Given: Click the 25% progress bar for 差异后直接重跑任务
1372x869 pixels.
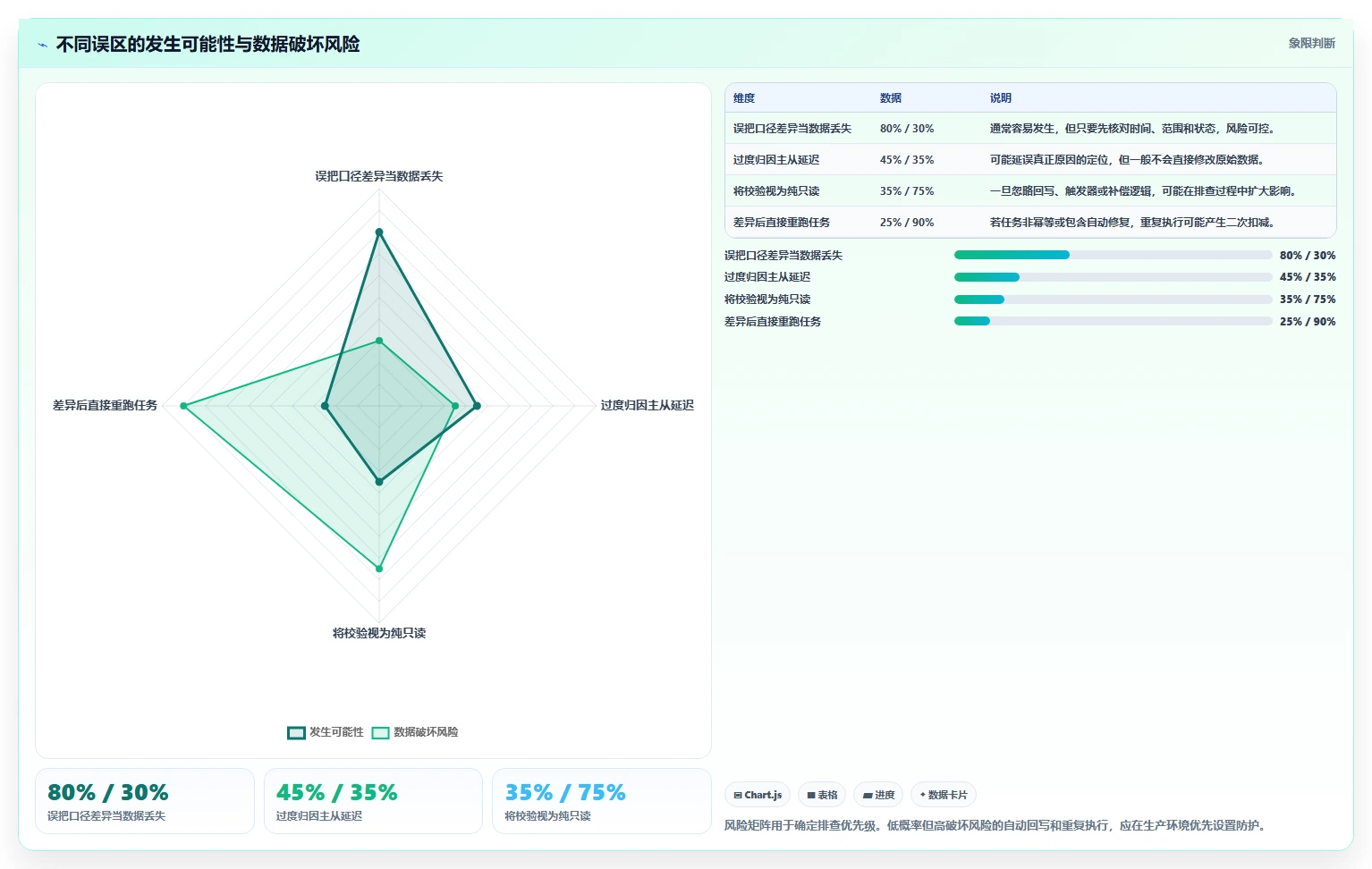Looking at the screenshot, I should [x=1113, y=321].
